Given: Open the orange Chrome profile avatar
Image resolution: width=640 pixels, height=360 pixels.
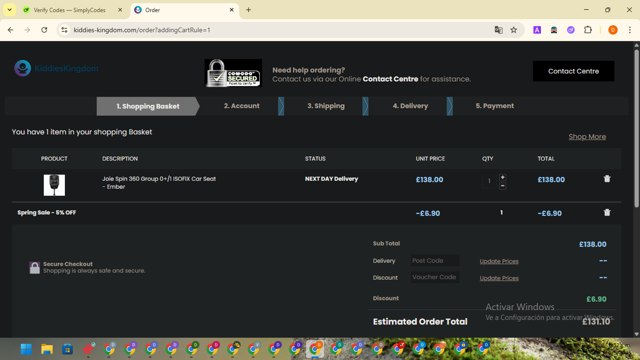Looking at the screenshot, I should coord(613,30).
